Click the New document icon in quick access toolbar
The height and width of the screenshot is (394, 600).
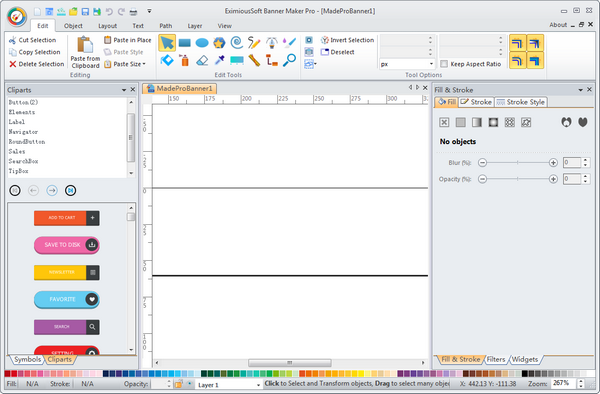[x=38, y=12]
